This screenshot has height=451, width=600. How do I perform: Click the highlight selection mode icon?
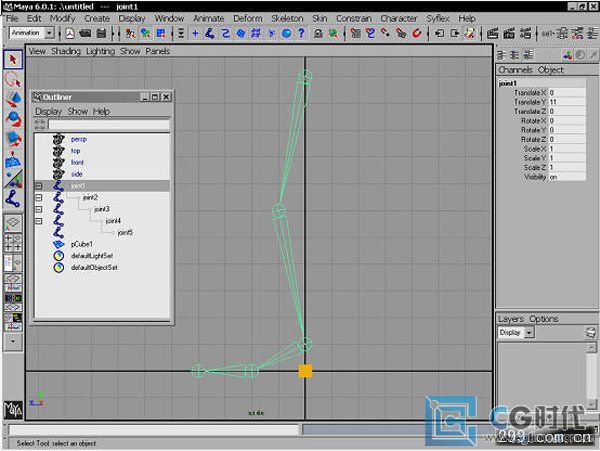[333, 34]
